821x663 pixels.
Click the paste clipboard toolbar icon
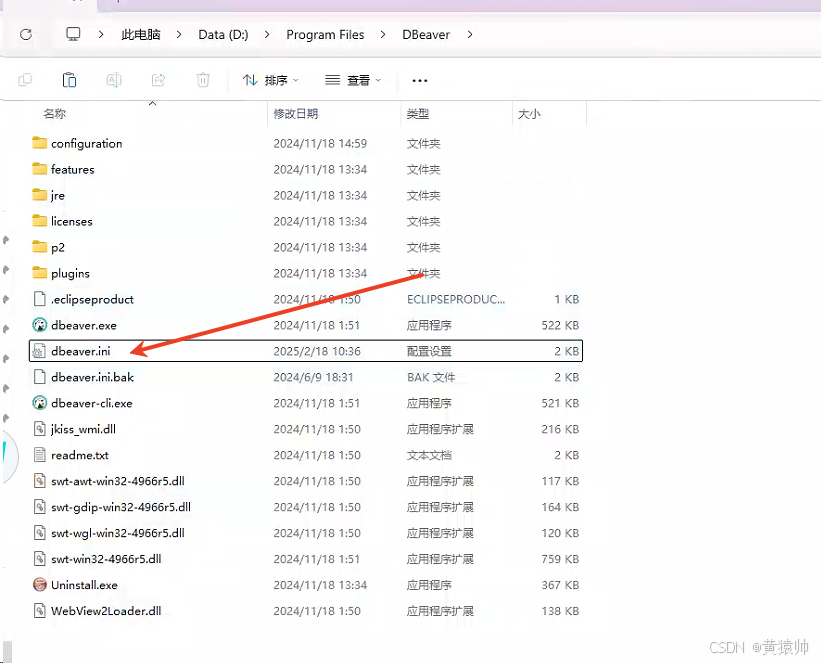coord(69,80)
